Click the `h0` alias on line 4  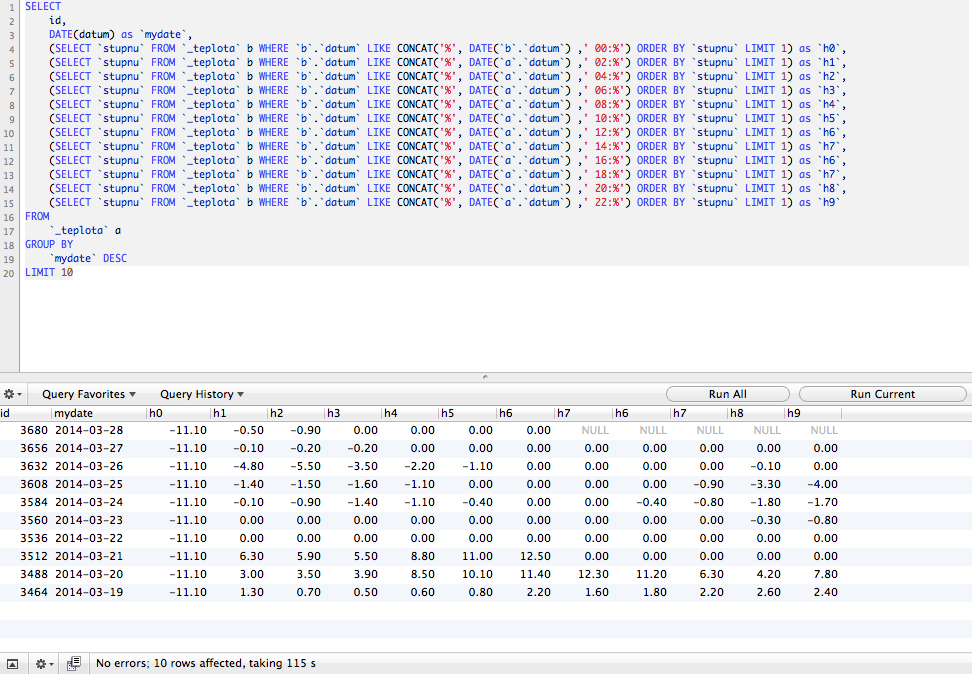[x=829, y=48]
